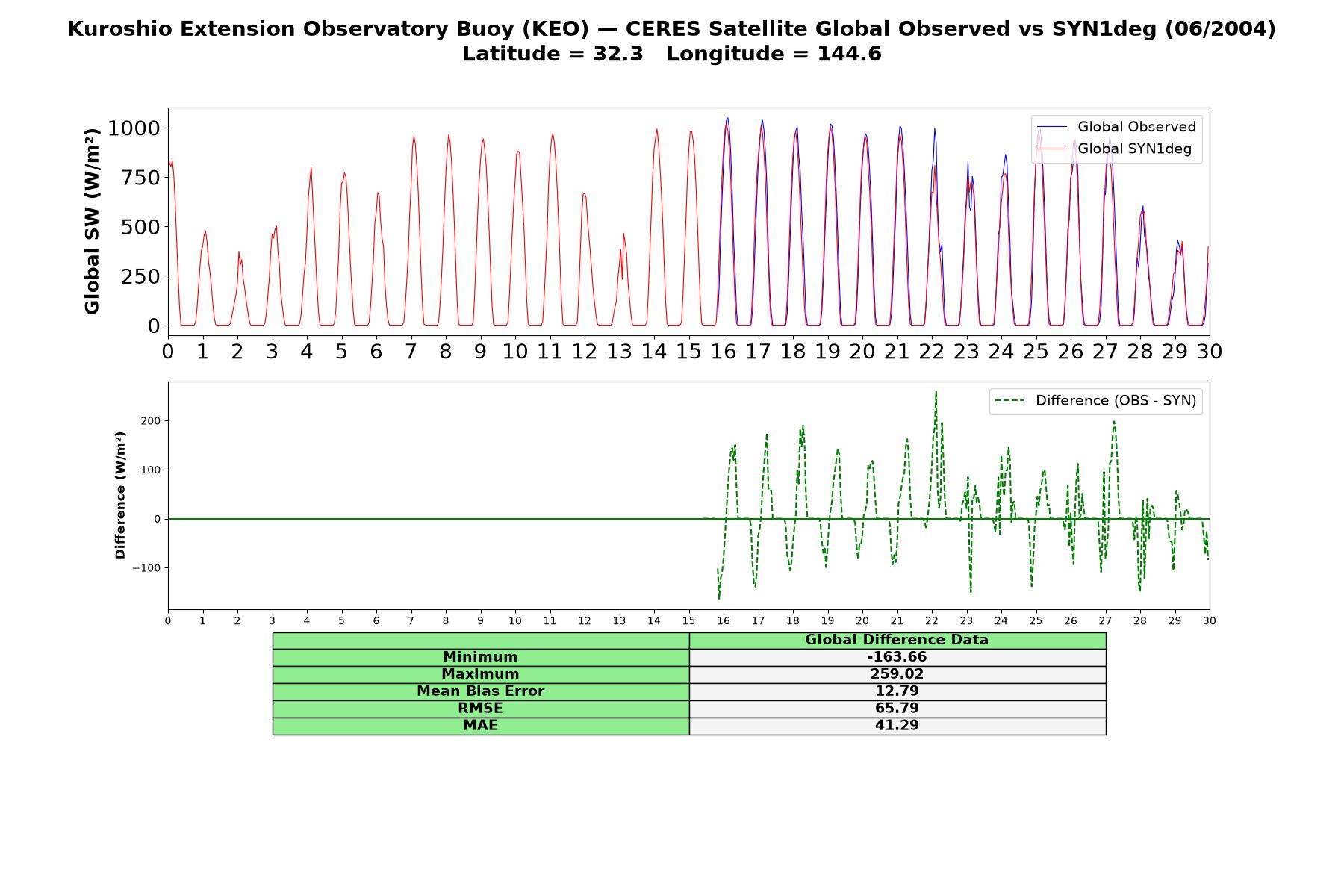Click the minimum value -163.66 cell
The height and width of the screenshot is (896, 1344).
click(897, 657)
